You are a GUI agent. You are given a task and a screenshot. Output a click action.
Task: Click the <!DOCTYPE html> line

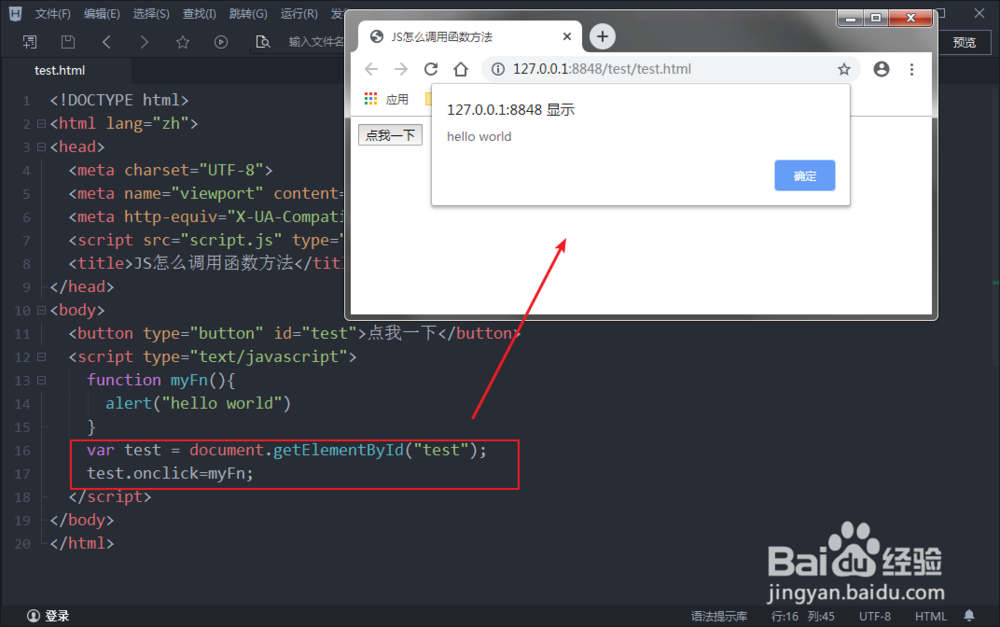[119, 100]
